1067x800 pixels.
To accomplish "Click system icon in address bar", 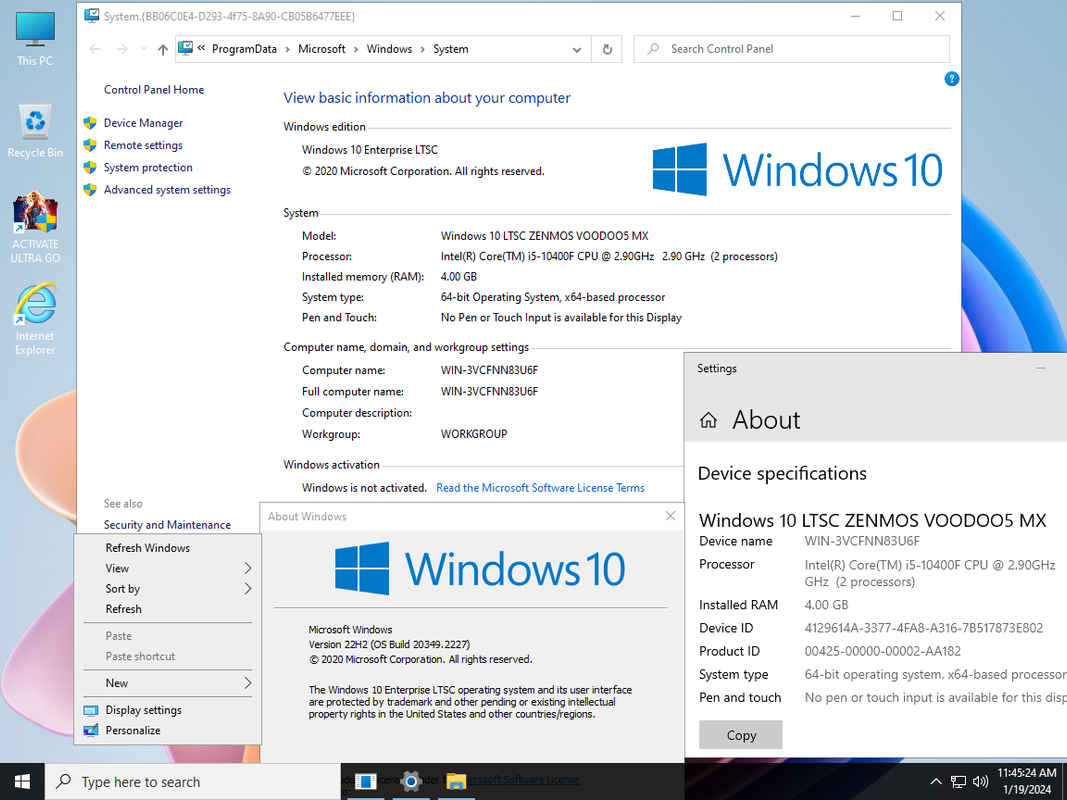I will pos(185,48).
